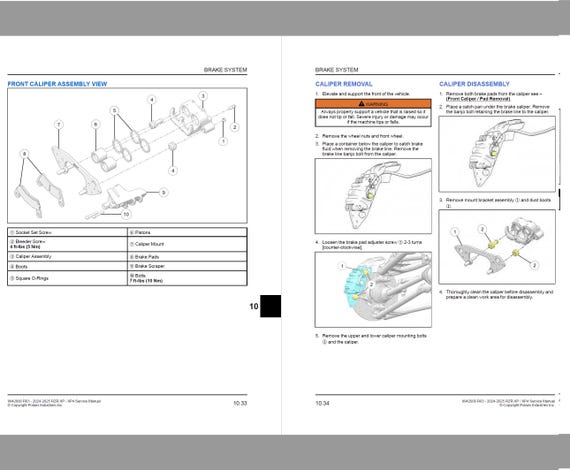Click the blue-highlighted caliper suspension figure
570x470 pixels.
373,290
